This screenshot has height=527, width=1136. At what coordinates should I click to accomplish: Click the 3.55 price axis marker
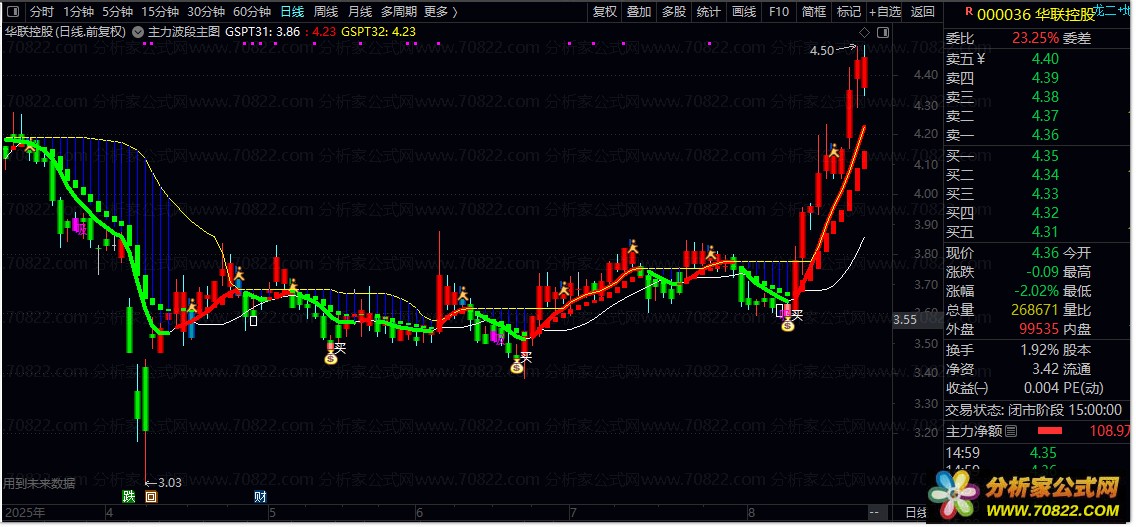tap(906, 319)
